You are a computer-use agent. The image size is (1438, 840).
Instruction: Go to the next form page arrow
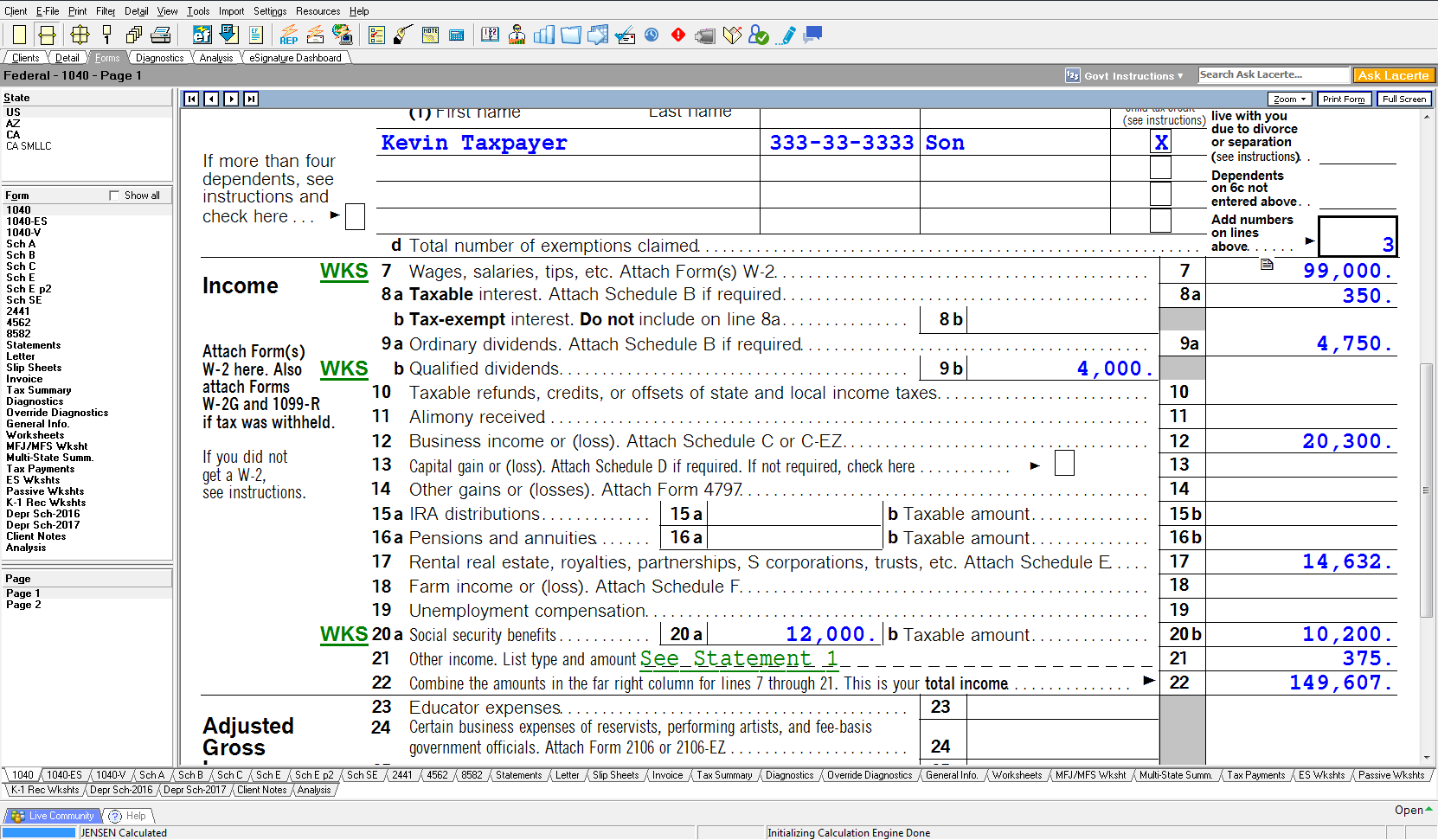[231, 99]
